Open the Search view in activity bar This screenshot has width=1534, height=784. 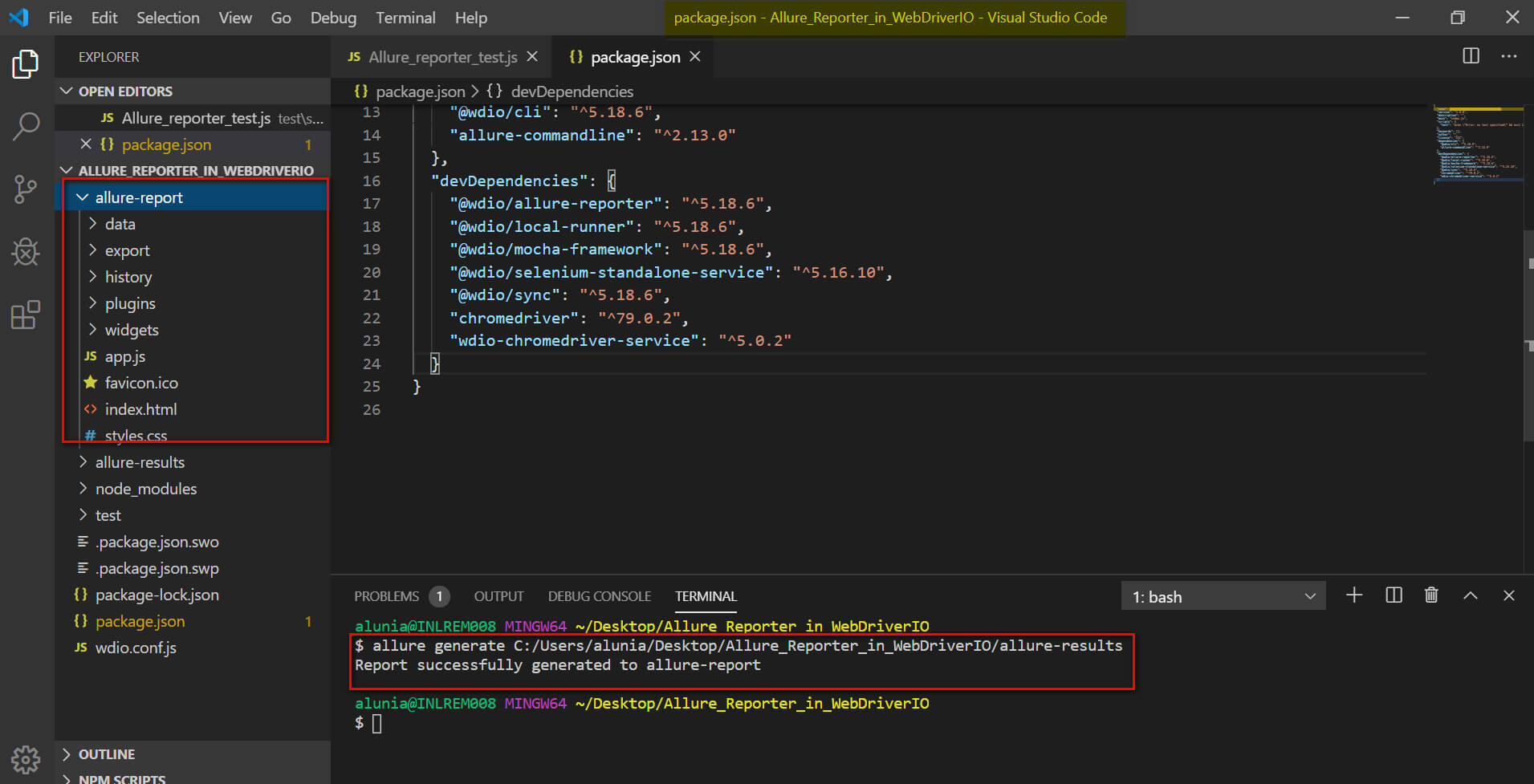26,127
